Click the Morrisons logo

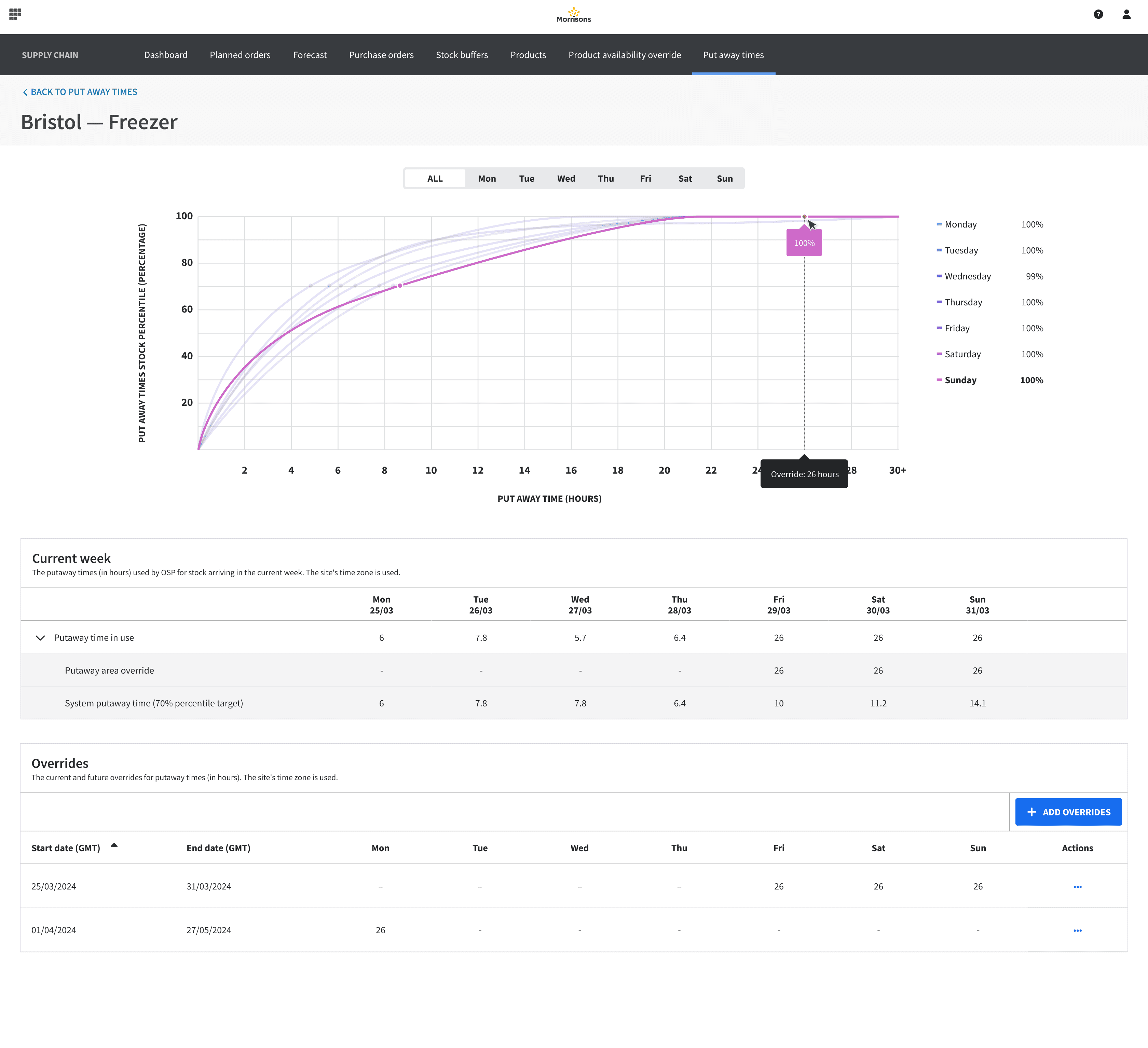[573, 15]
